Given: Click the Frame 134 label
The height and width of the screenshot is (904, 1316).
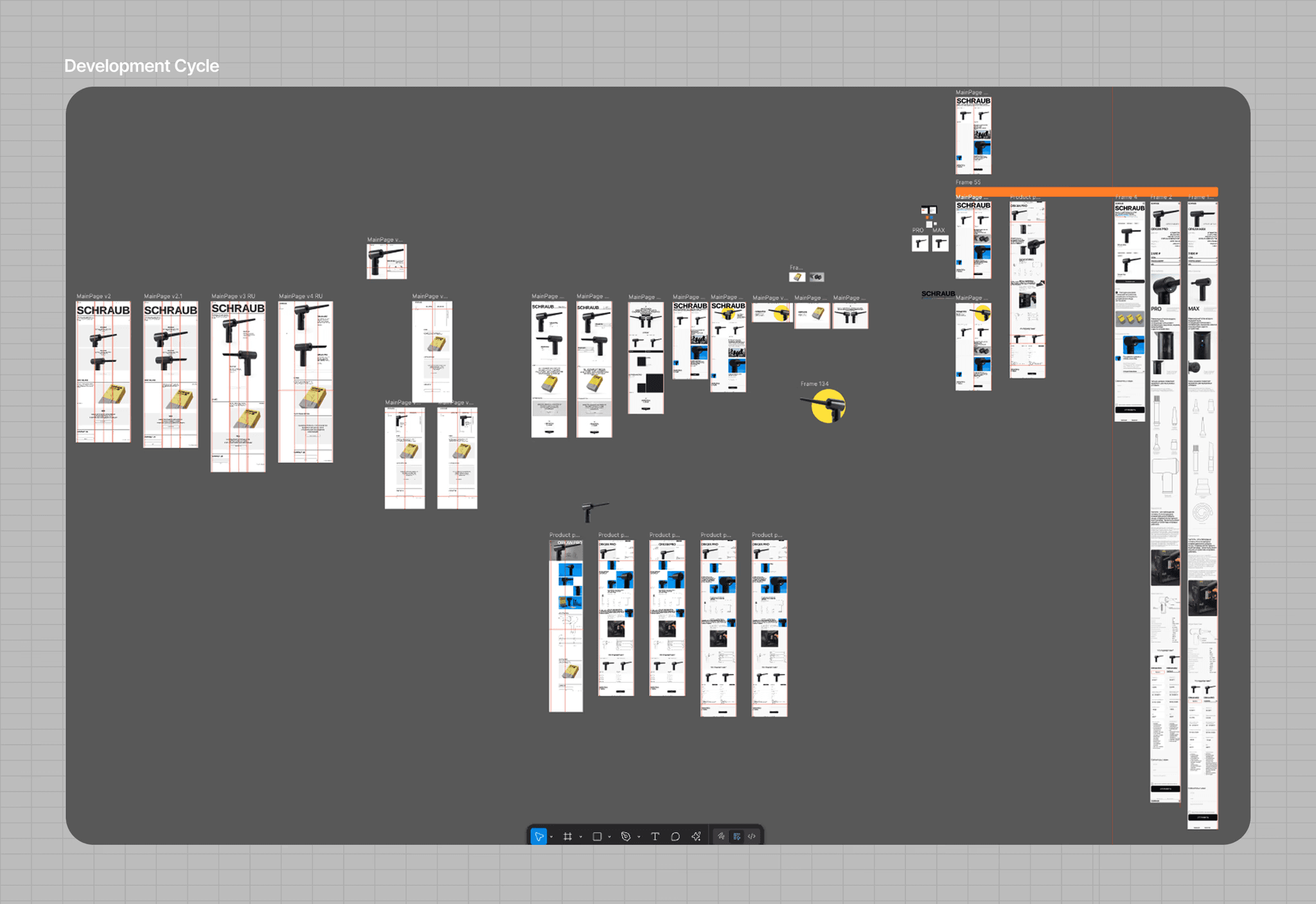Looking at the screenshot, I should (x=814, y=384).
